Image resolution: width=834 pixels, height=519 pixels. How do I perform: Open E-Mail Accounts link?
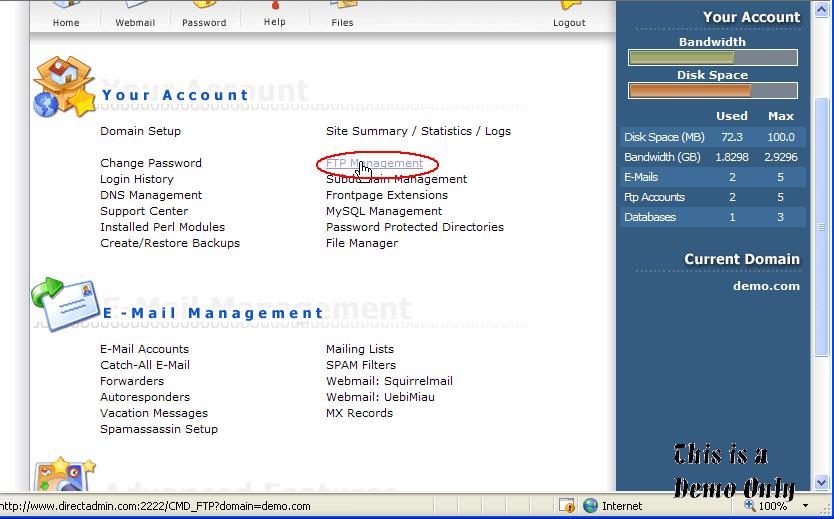click(x=144, y=349)
